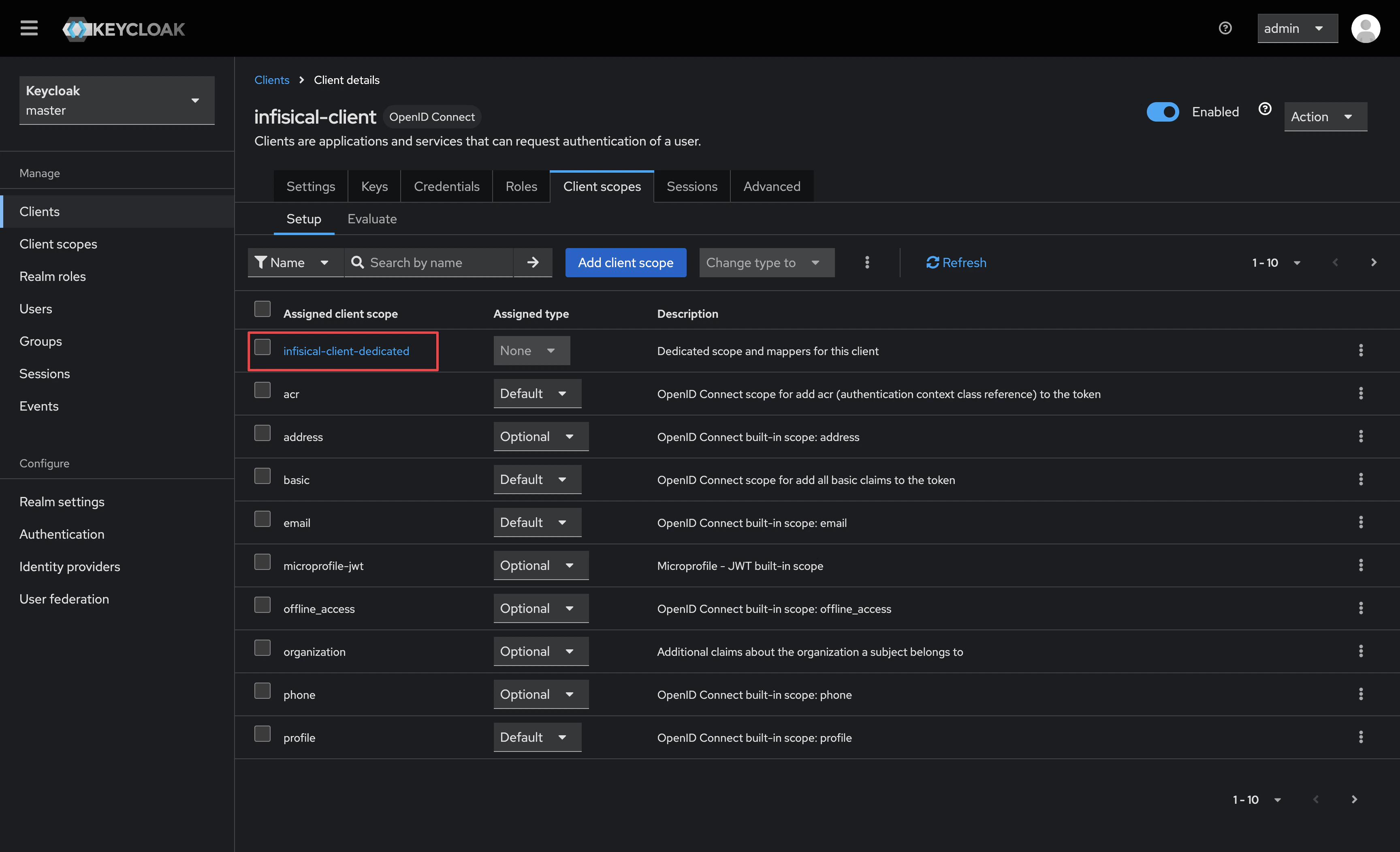
Task: Open the Action dropdown
Action: pos(1325,116)
